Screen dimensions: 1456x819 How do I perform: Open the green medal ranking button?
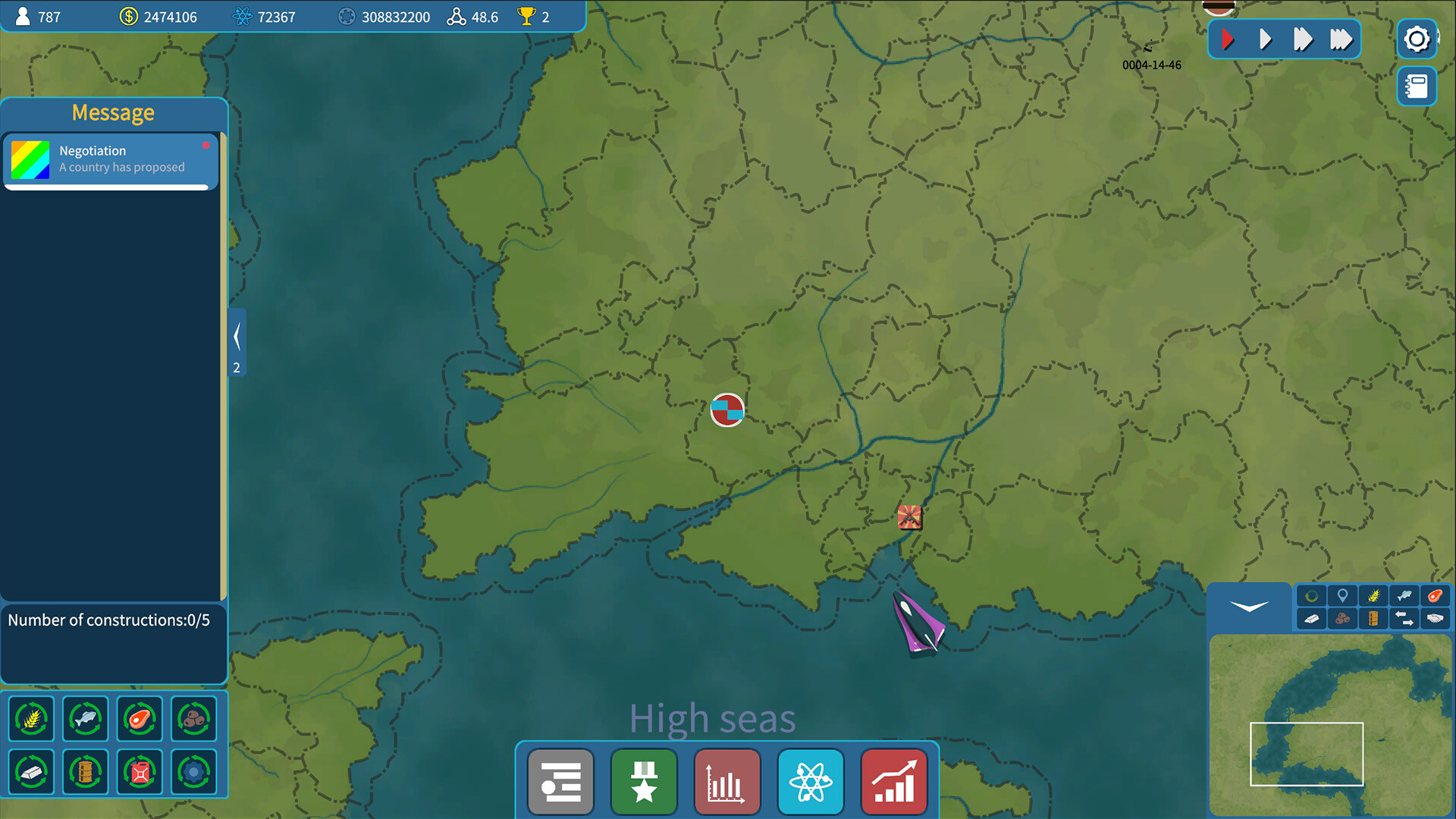644,782
